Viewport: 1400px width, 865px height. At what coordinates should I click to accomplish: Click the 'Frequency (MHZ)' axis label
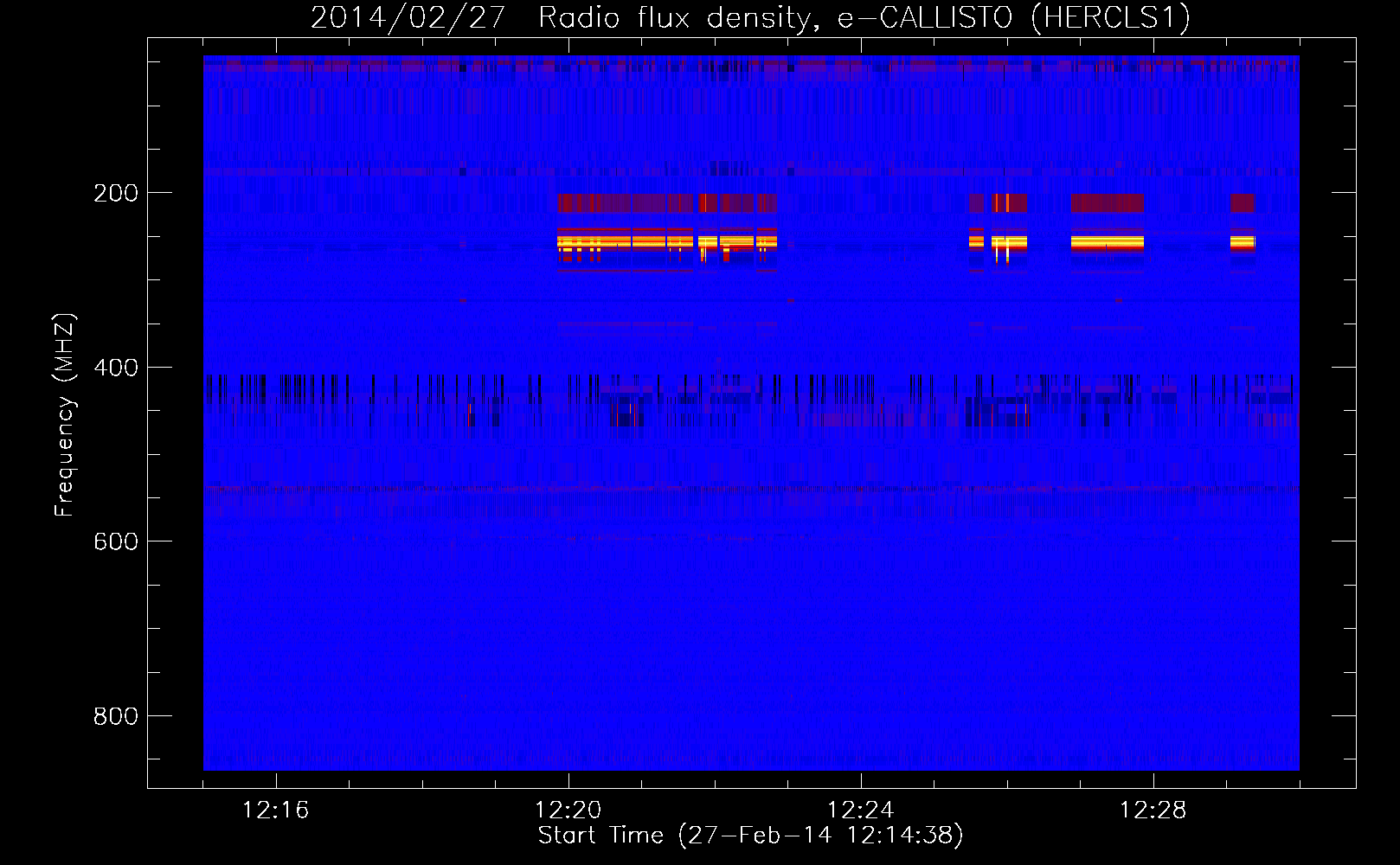click(x=64, y=415)
